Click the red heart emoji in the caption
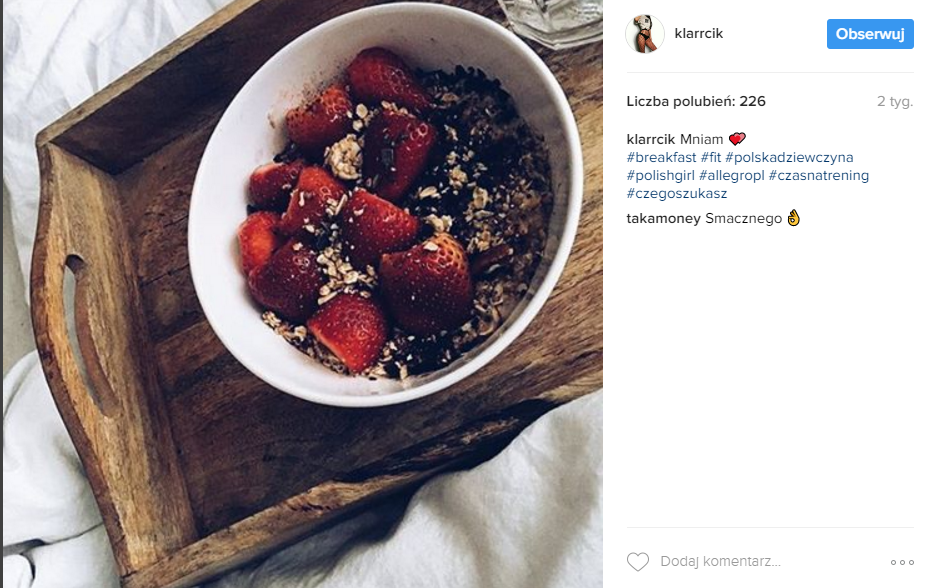Image resolution: width=937 pixels, height=588 pixels. point(737,139)
